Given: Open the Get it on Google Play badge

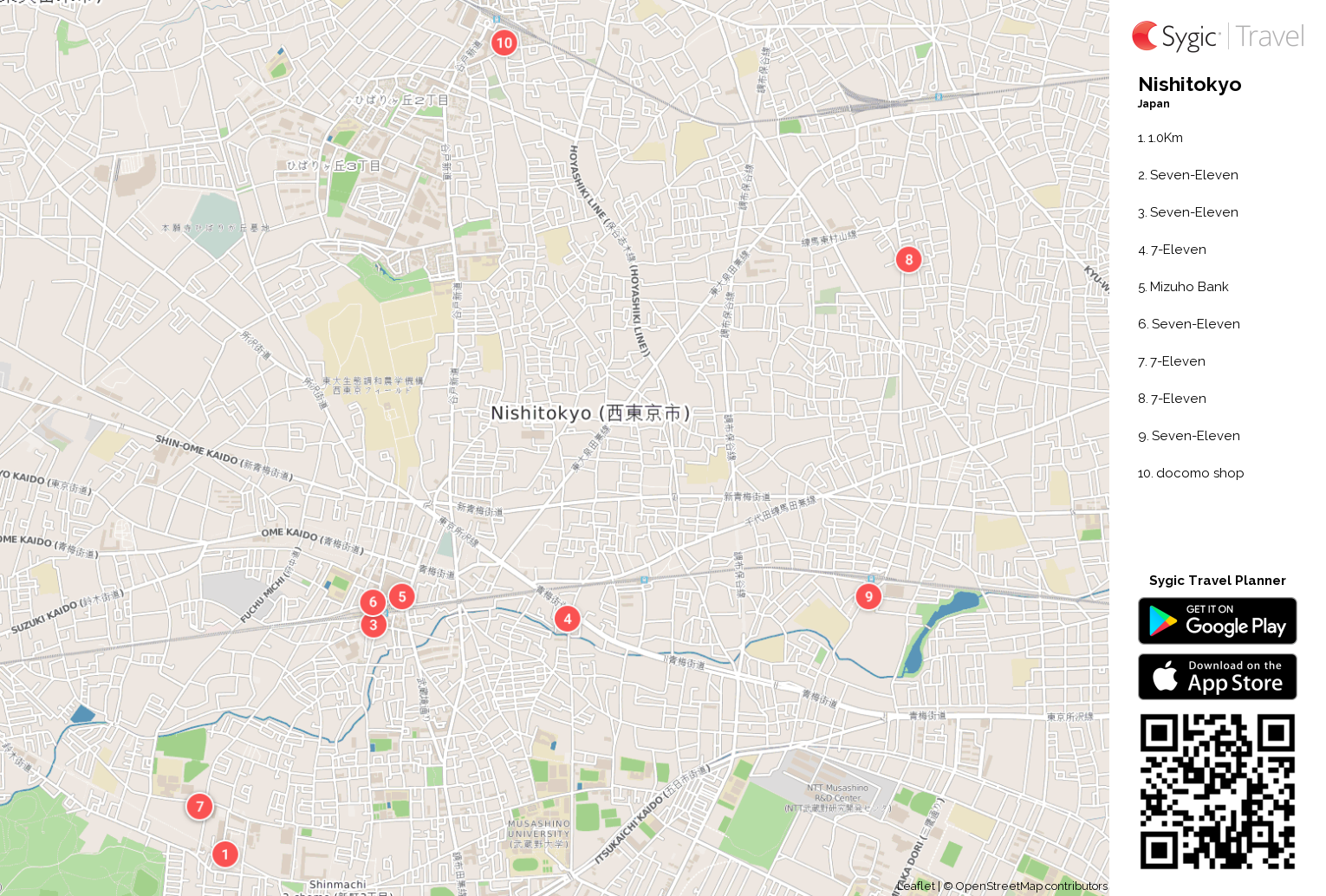Looking at the screenshot, I should (1217, 620).
